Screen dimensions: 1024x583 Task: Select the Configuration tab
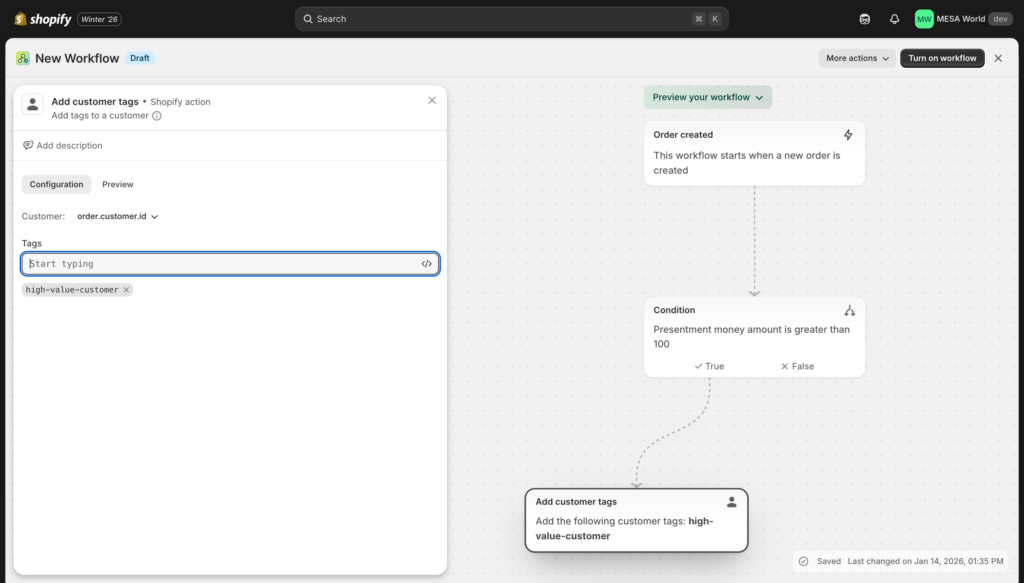click(x=56, y=184)
